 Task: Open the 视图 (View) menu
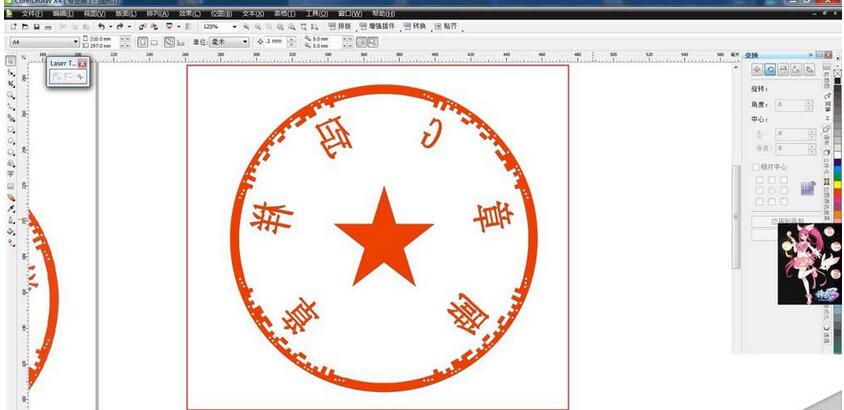94,13
